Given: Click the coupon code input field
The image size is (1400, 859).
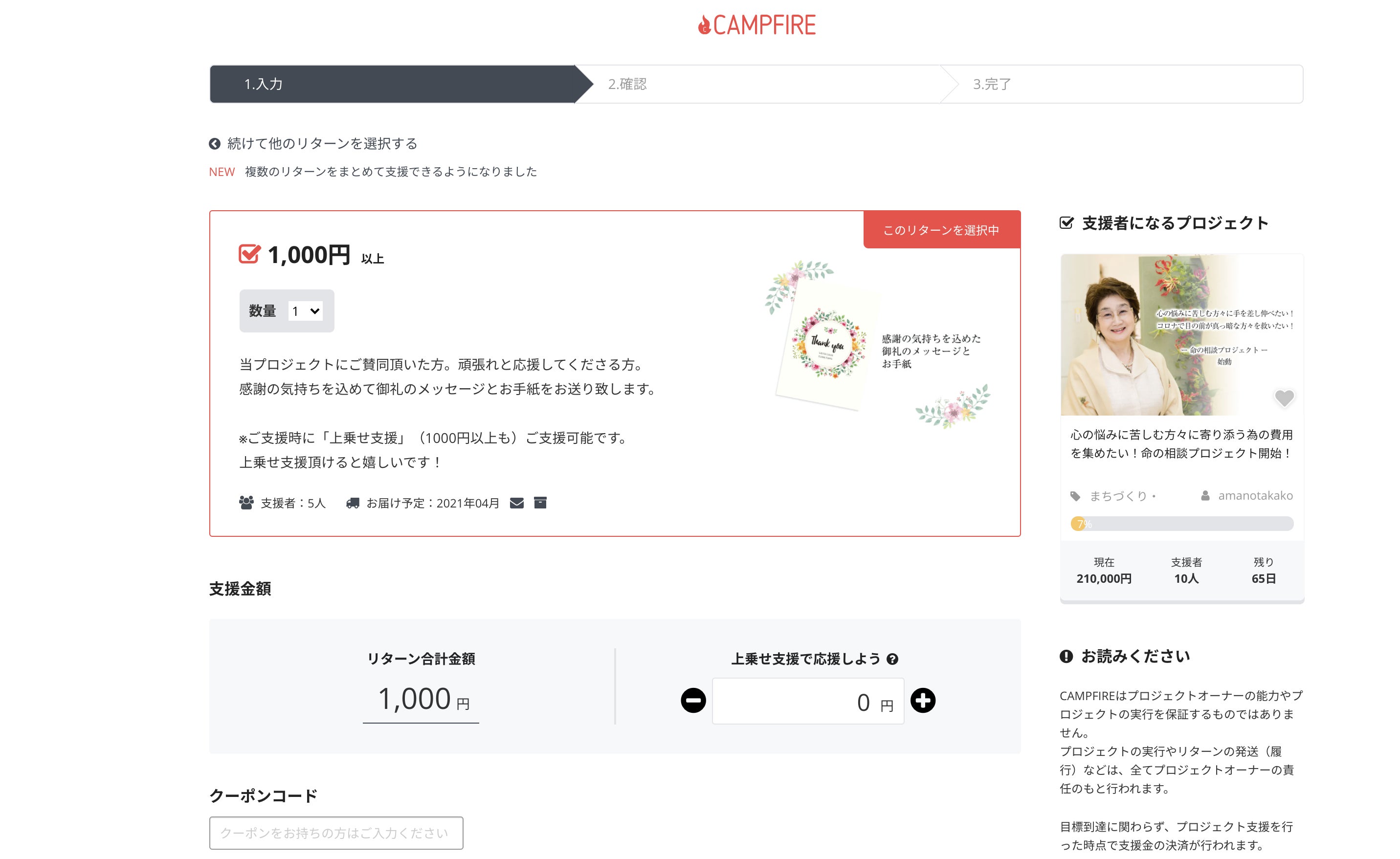Looking at the screenshot, I should tap(336, 833).
